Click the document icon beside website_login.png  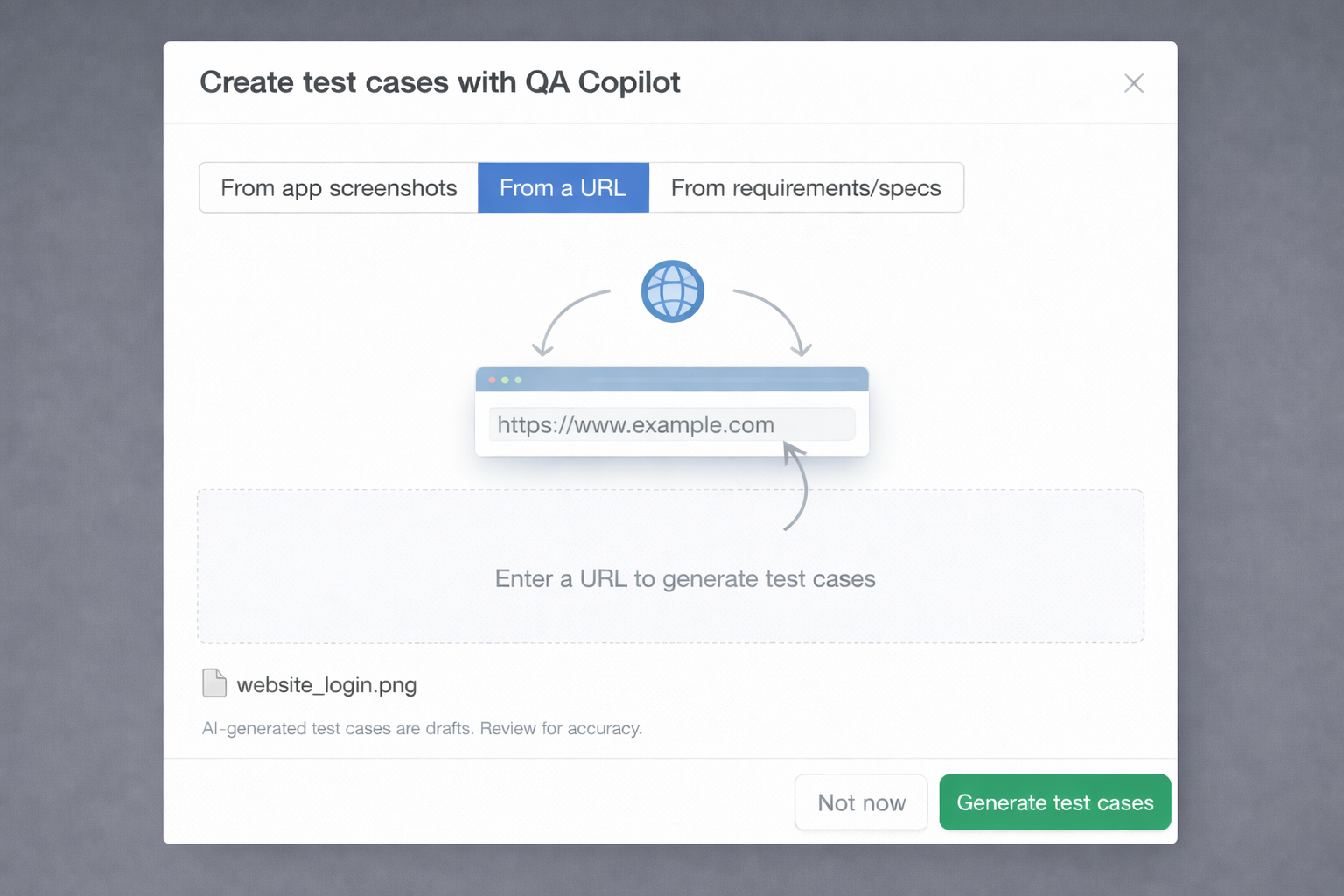(214, 683)
